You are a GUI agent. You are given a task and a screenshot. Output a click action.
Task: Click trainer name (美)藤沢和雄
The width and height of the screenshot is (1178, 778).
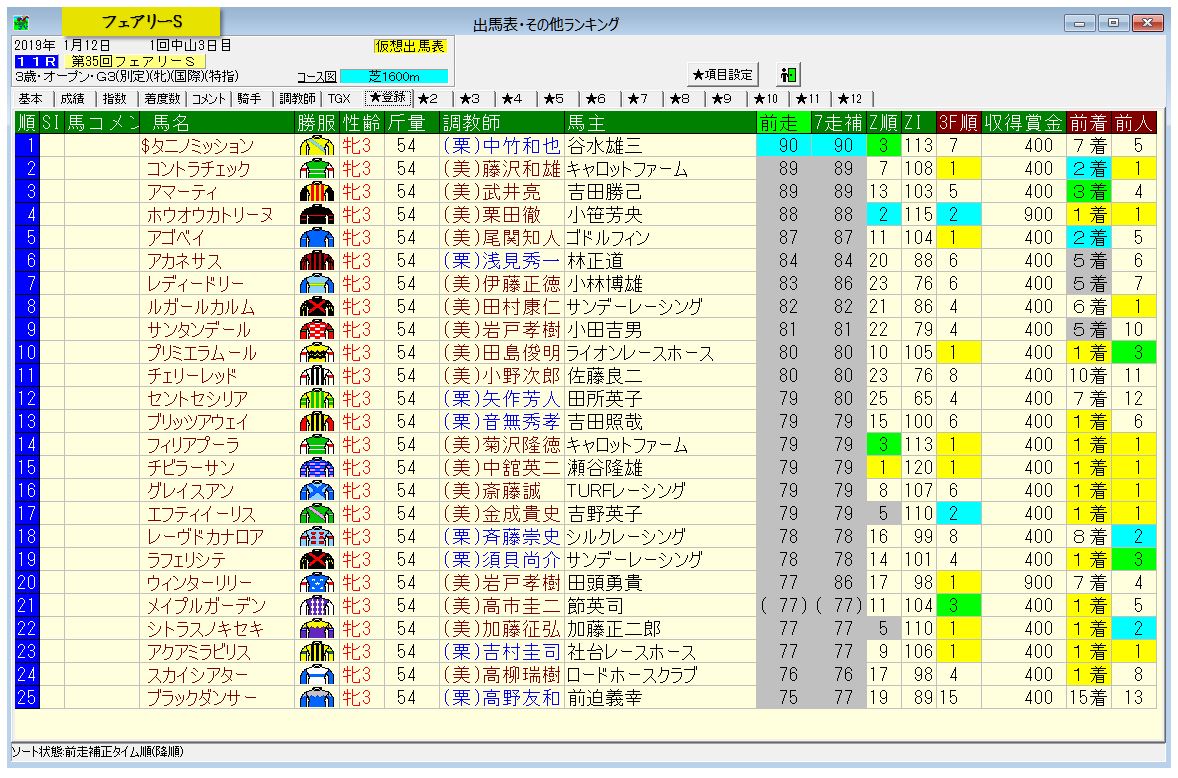tap(502, 169)
